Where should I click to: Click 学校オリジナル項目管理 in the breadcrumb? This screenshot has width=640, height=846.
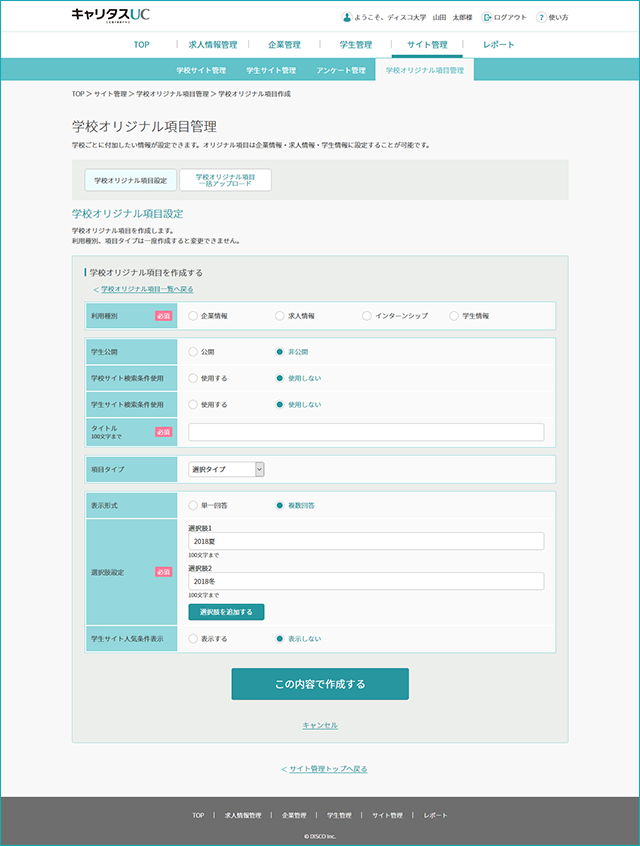(172, 94)
